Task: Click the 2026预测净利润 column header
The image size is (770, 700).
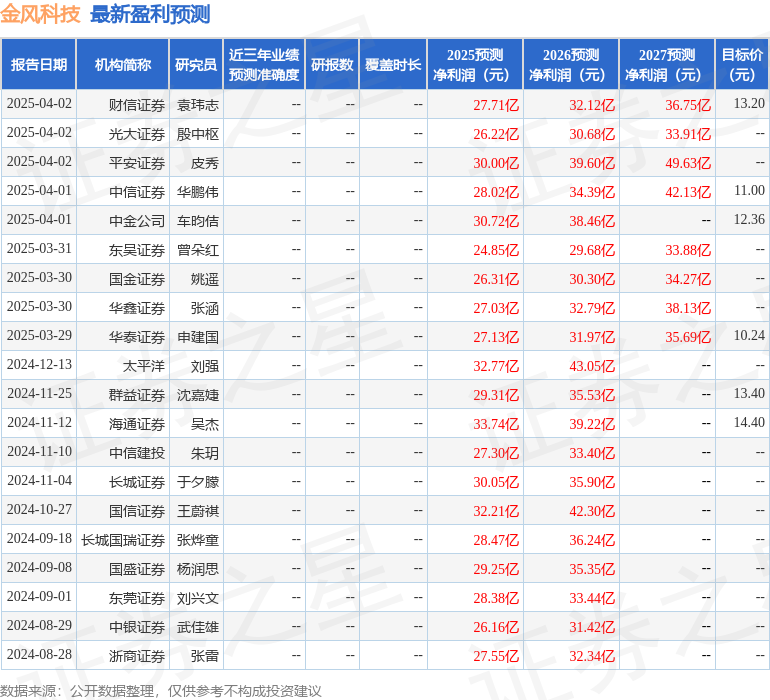Action: (571, 65)
